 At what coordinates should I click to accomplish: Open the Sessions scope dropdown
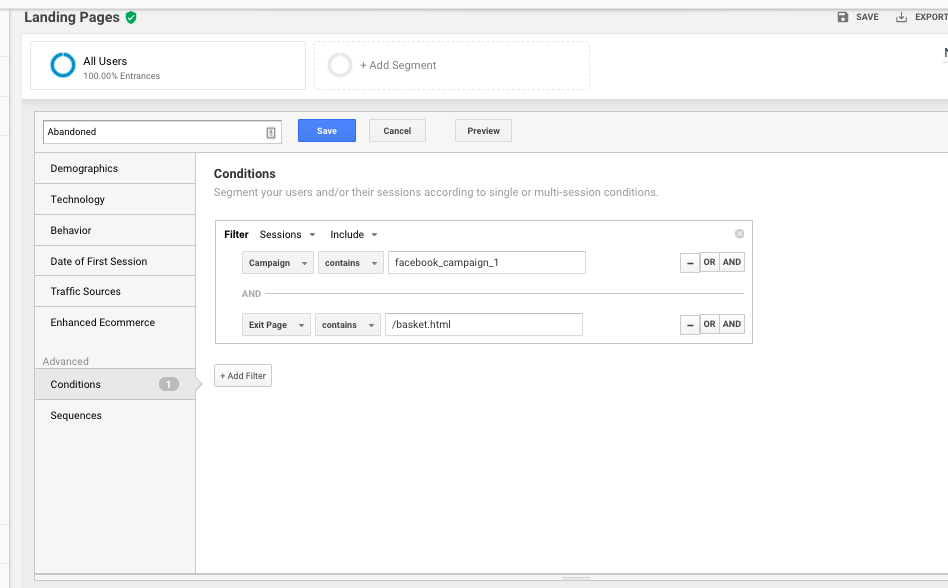coord(287,234)
